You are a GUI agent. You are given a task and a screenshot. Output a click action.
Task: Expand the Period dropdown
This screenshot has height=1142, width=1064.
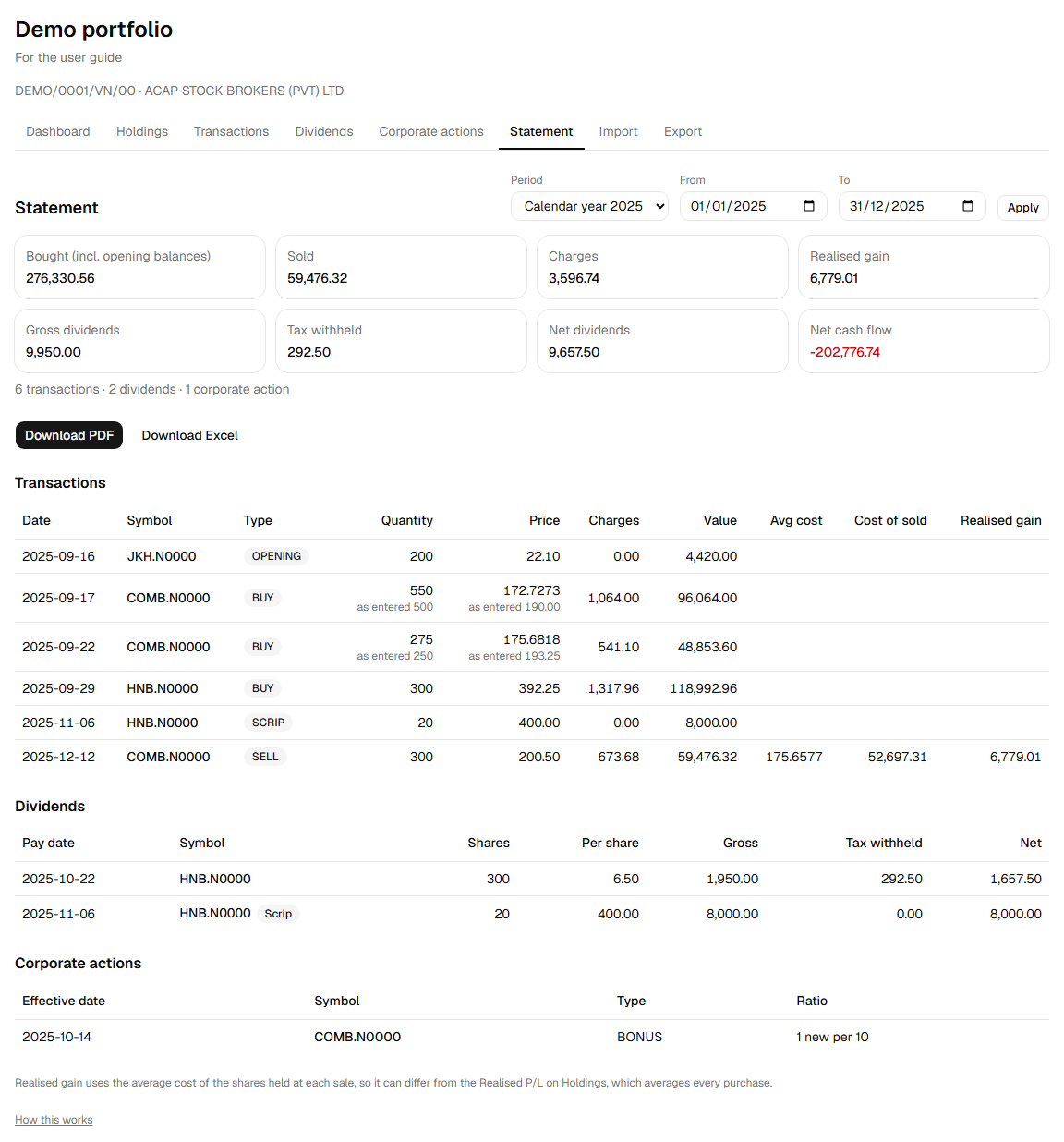pyautogui.click(x=589, y=206)
